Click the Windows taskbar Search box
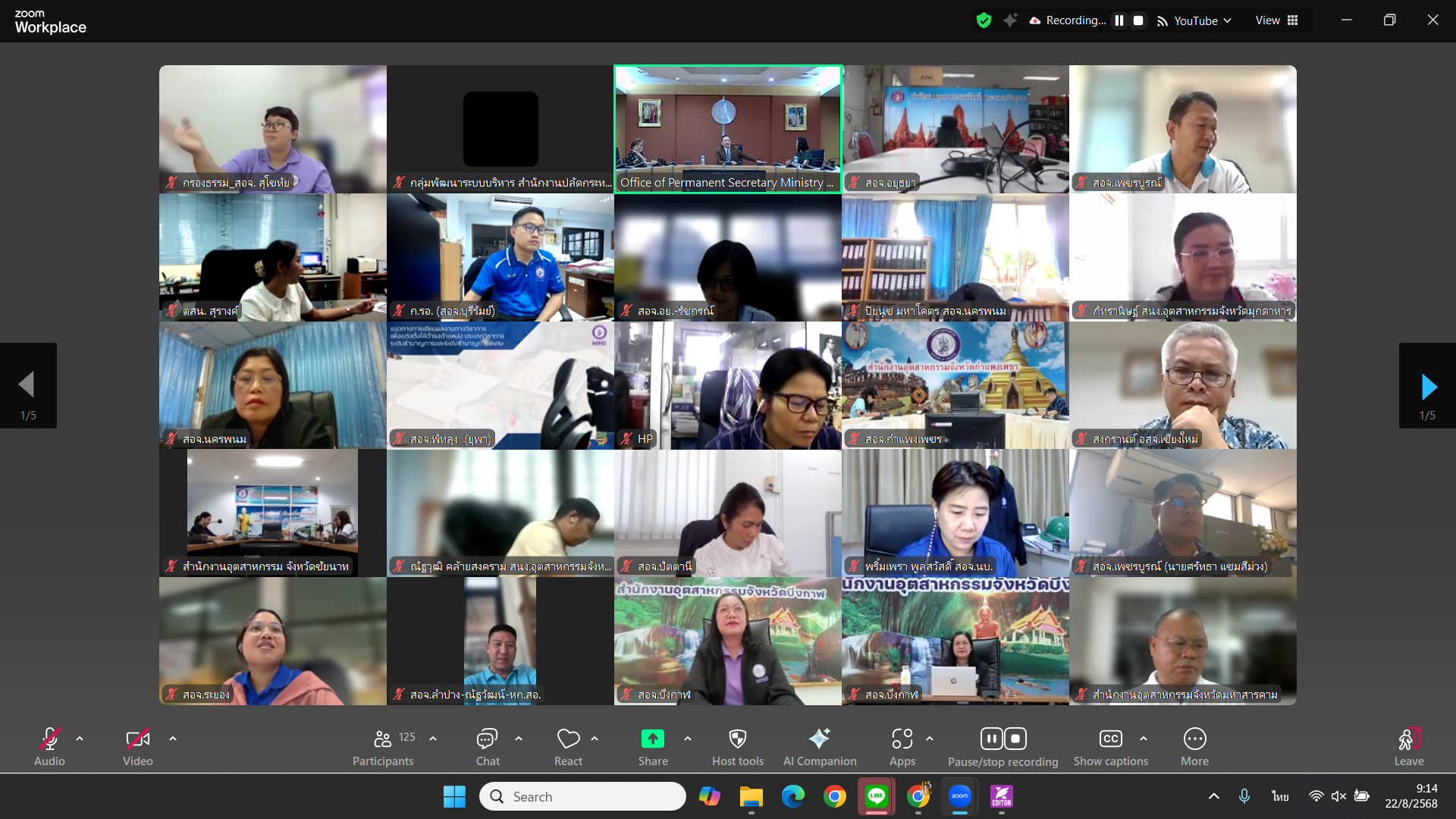Screen dimensions: 1456x819 (x=582, y=796)
